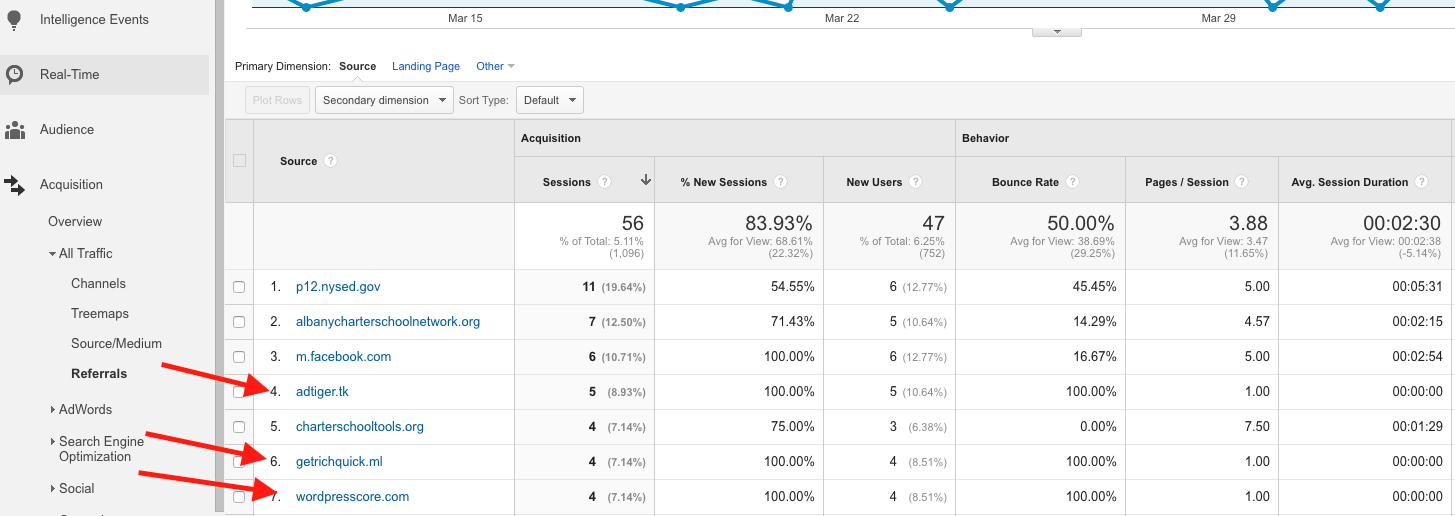Image resolution: width=1455 pixels, height=516 pixels.
Task: Open Real-Time via its clock icon
Action: 15,75
